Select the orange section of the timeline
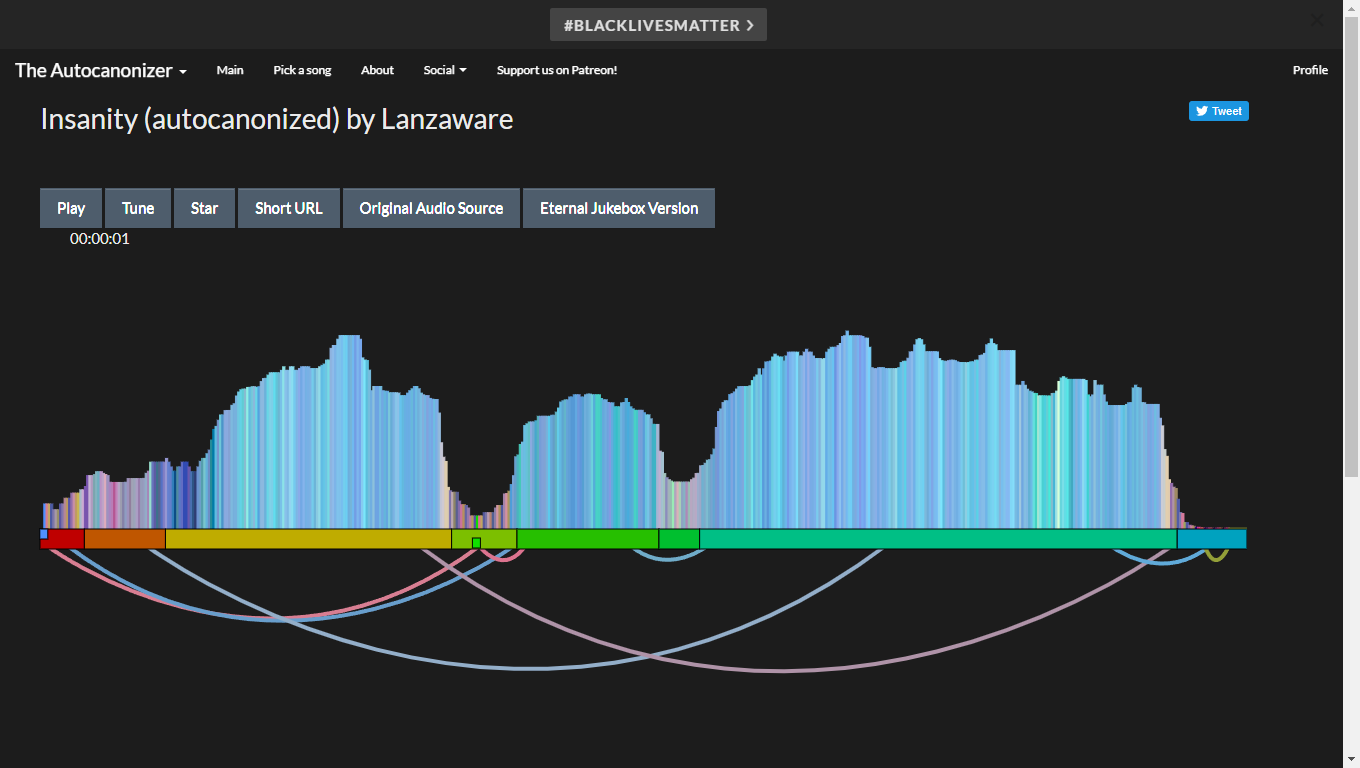 [125, 539]
